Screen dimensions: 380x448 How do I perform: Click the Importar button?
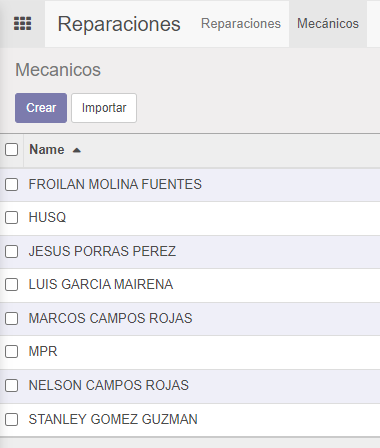tap(104, 108)
